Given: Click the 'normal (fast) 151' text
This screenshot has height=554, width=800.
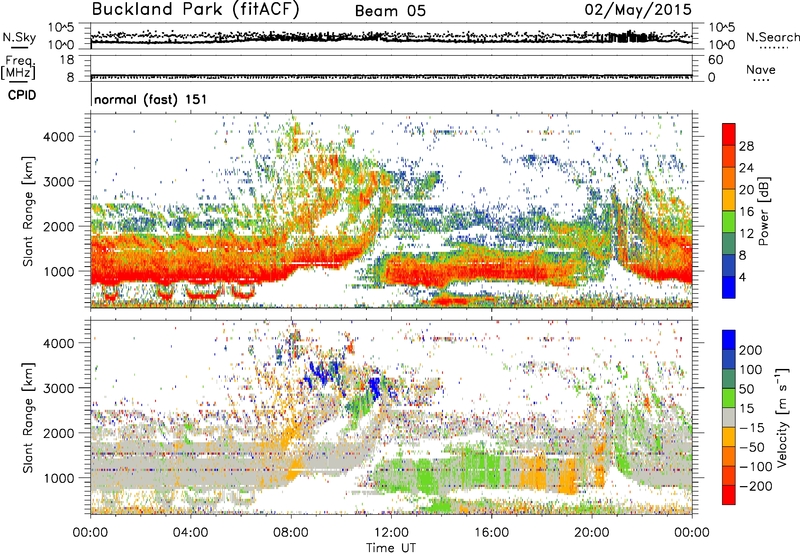Looking at the screenshot, I should [151, 99].
